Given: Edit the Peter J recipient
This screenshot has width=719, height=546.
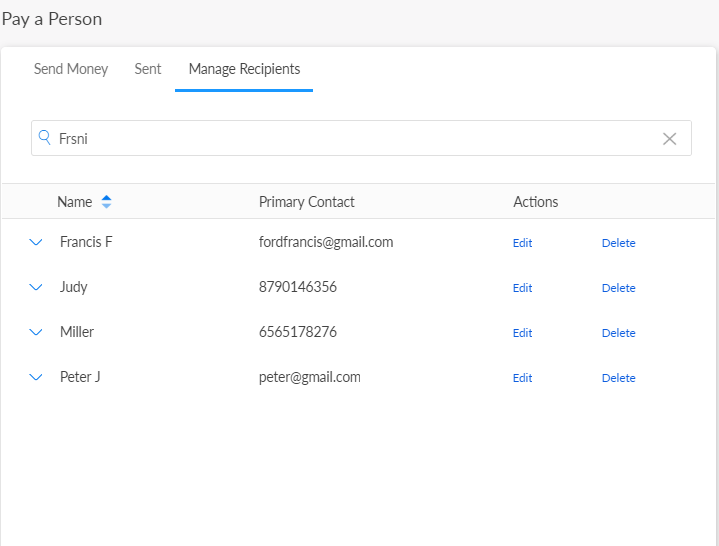Looking at the screenshot, I should point(522,378).
